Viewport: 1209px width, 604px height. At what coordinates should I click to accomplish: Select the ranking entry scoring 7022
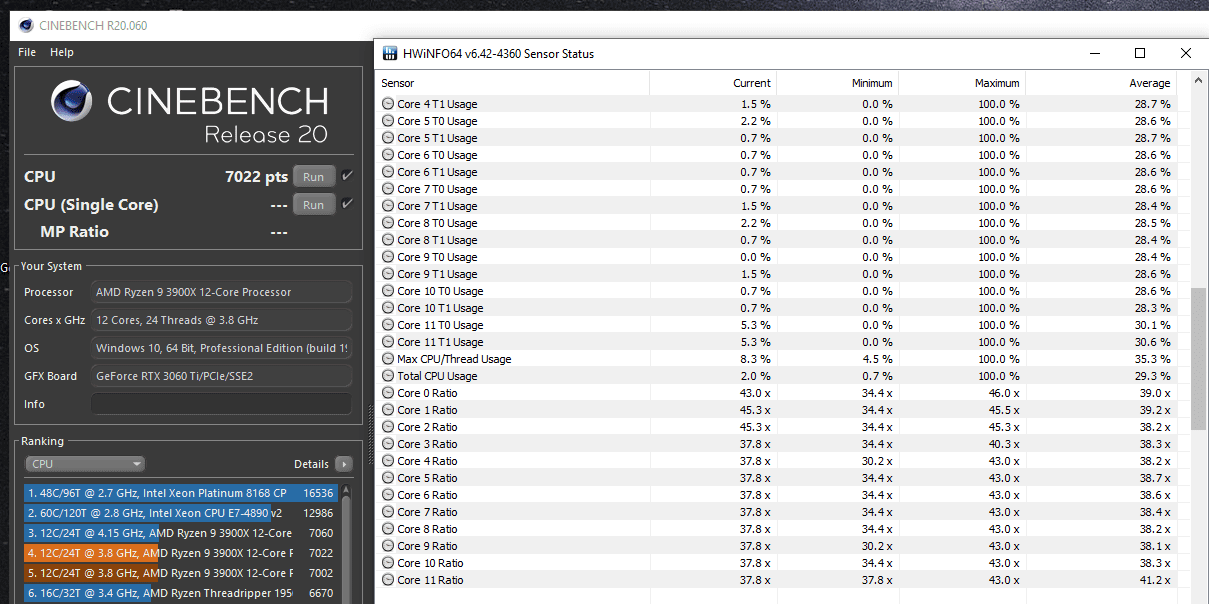(x=180, y=553)
